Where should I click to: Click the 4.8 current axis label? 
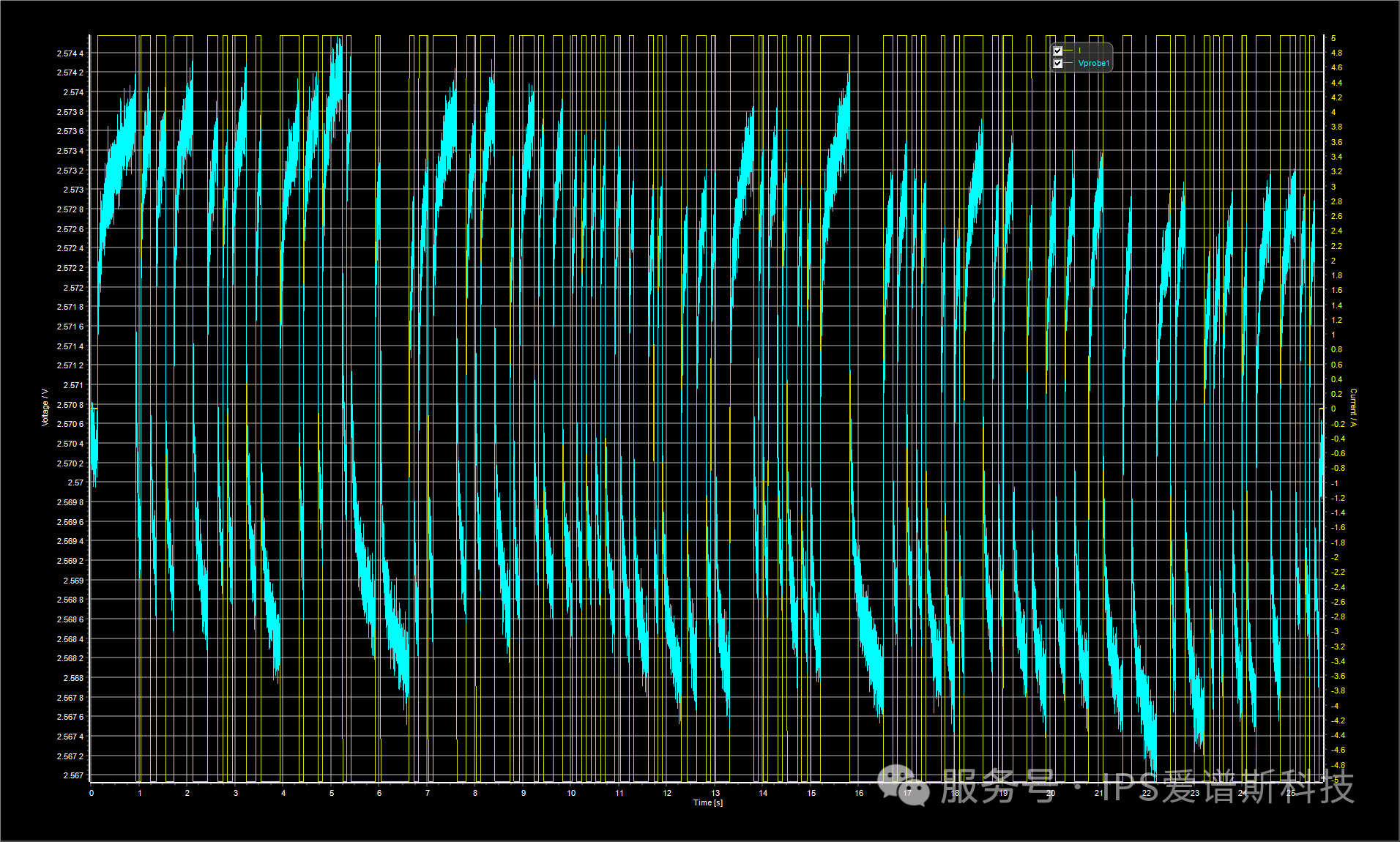click(x=1336, y=53)
